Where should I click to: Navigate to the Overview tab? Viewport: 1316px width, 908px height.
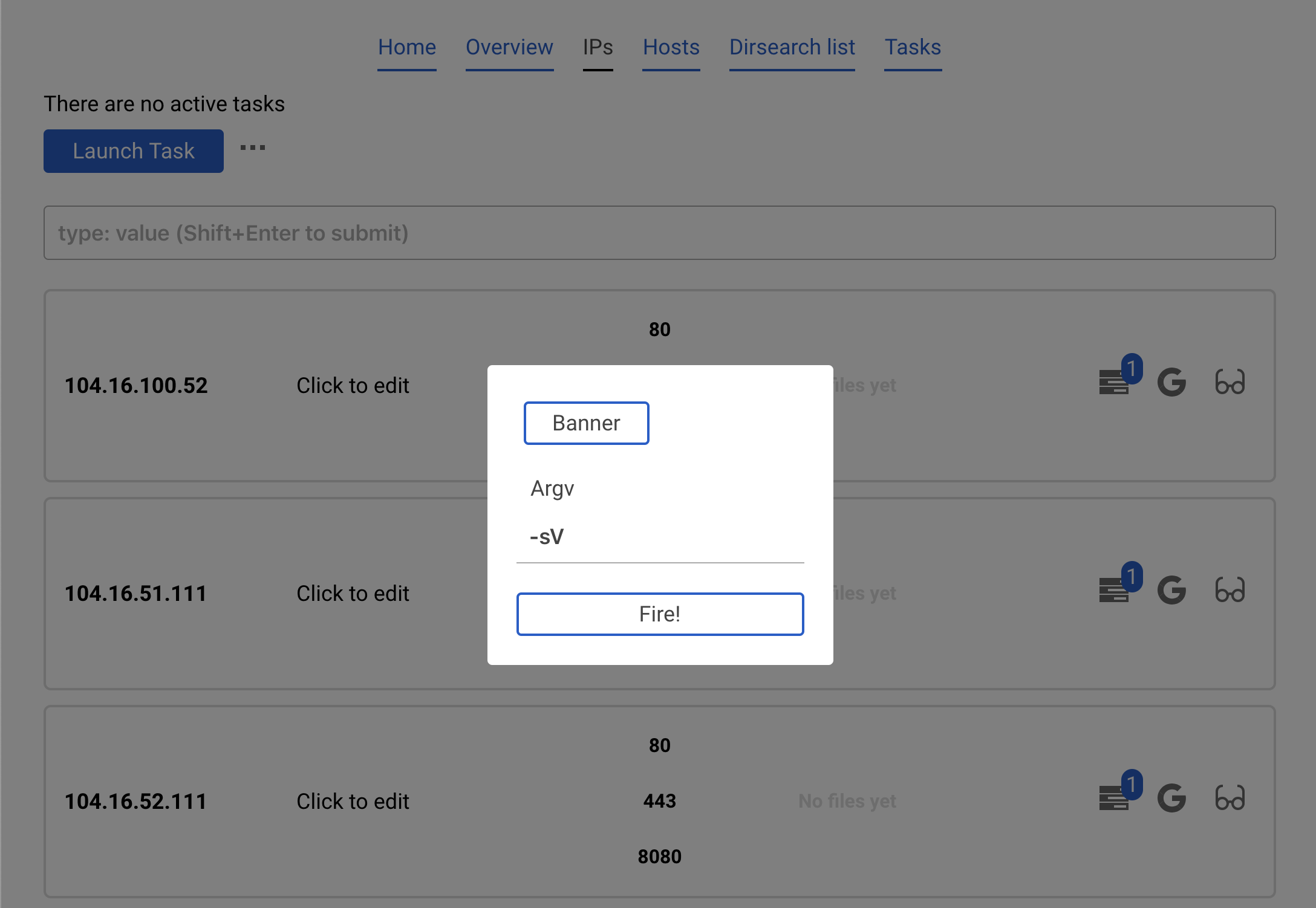point(509,47)
